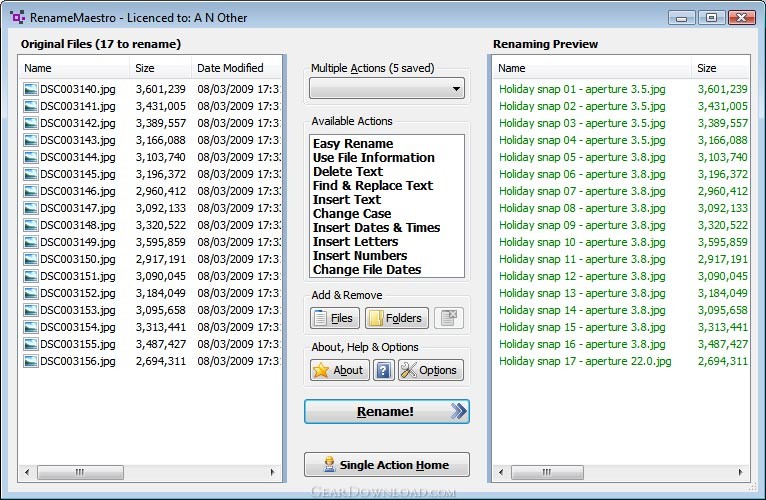
Task: Click the image icon beside DSC003156.jpg
Action: tap(30, 361)
